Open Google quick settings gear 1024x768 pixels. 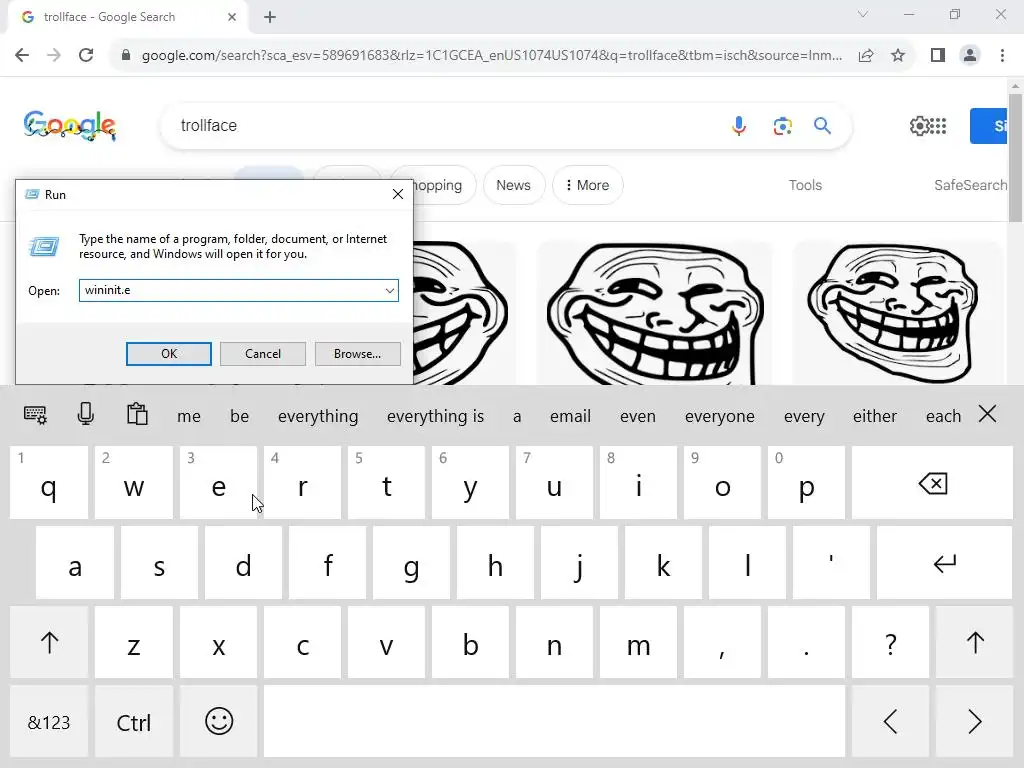point(920,125)
